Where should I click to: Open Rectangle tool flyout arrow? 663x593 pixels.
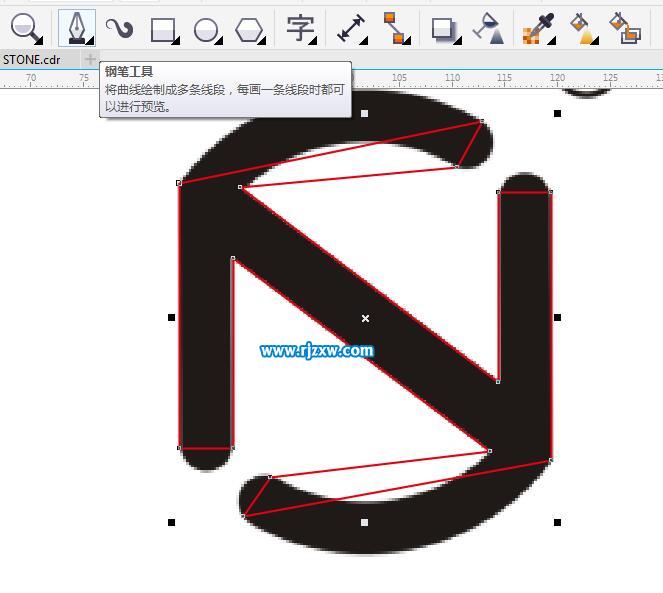point(176,41)
